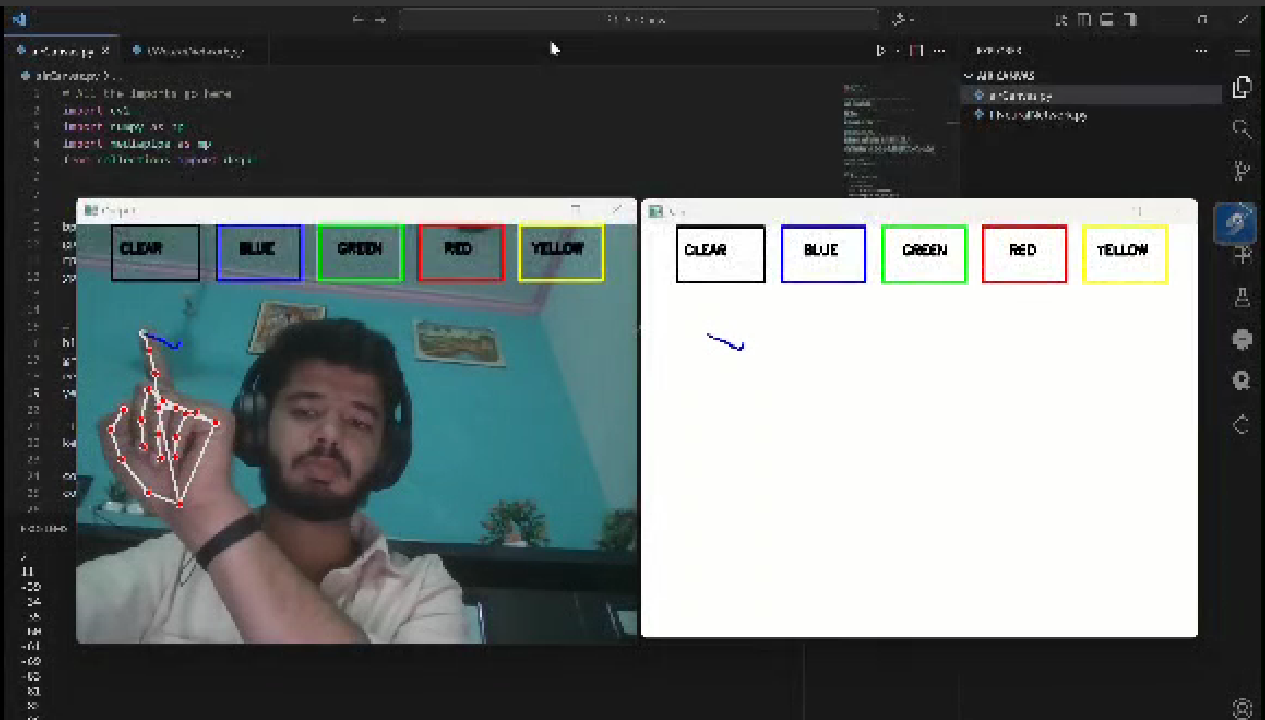Open the editor More Actions ellipsis menu
This screenshot has height=720, width=1265.
point(939,50)
